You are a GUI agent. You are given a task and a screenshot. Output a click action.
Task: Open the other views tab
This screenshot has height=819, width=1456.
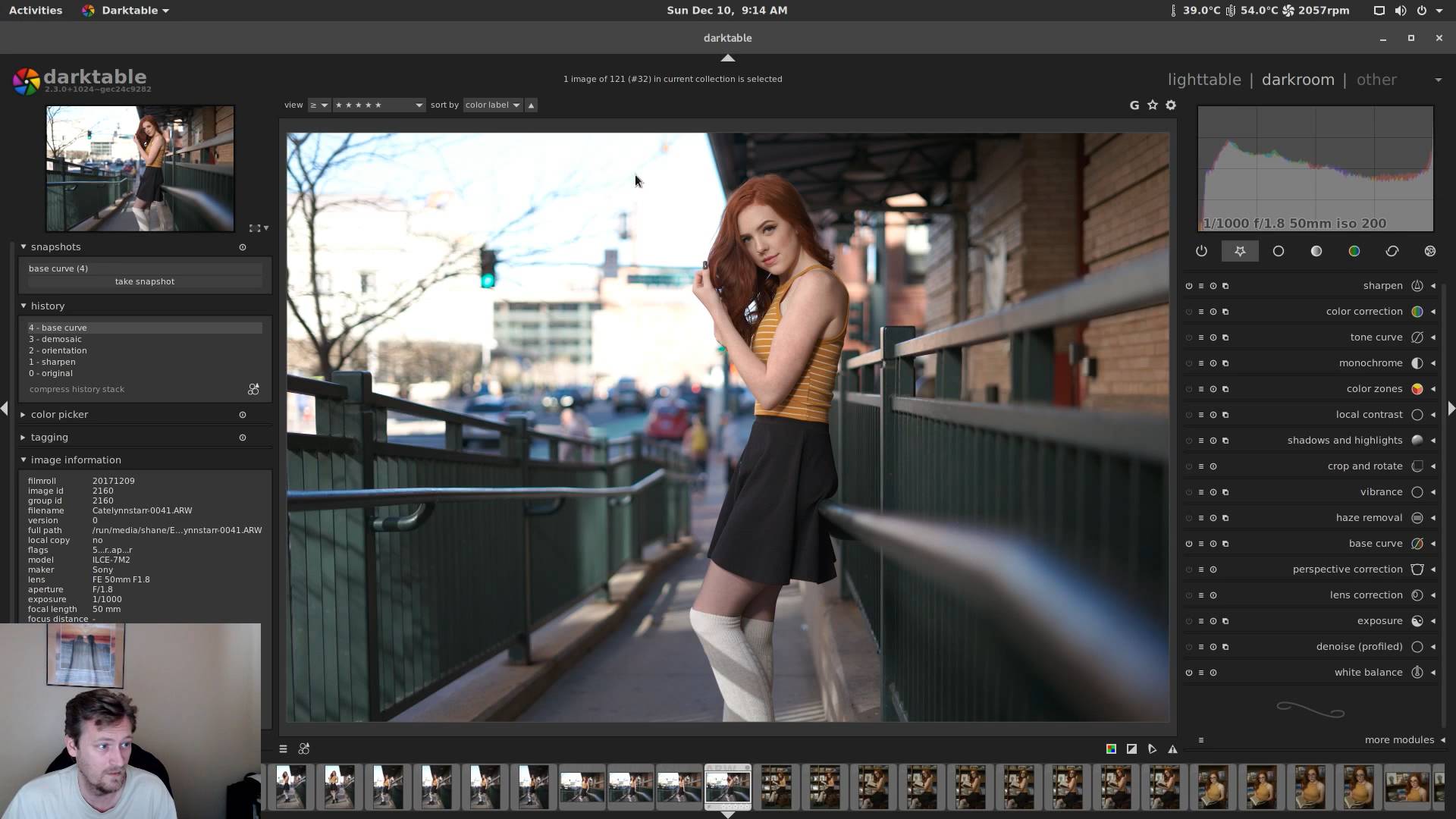click(1376, 80)
